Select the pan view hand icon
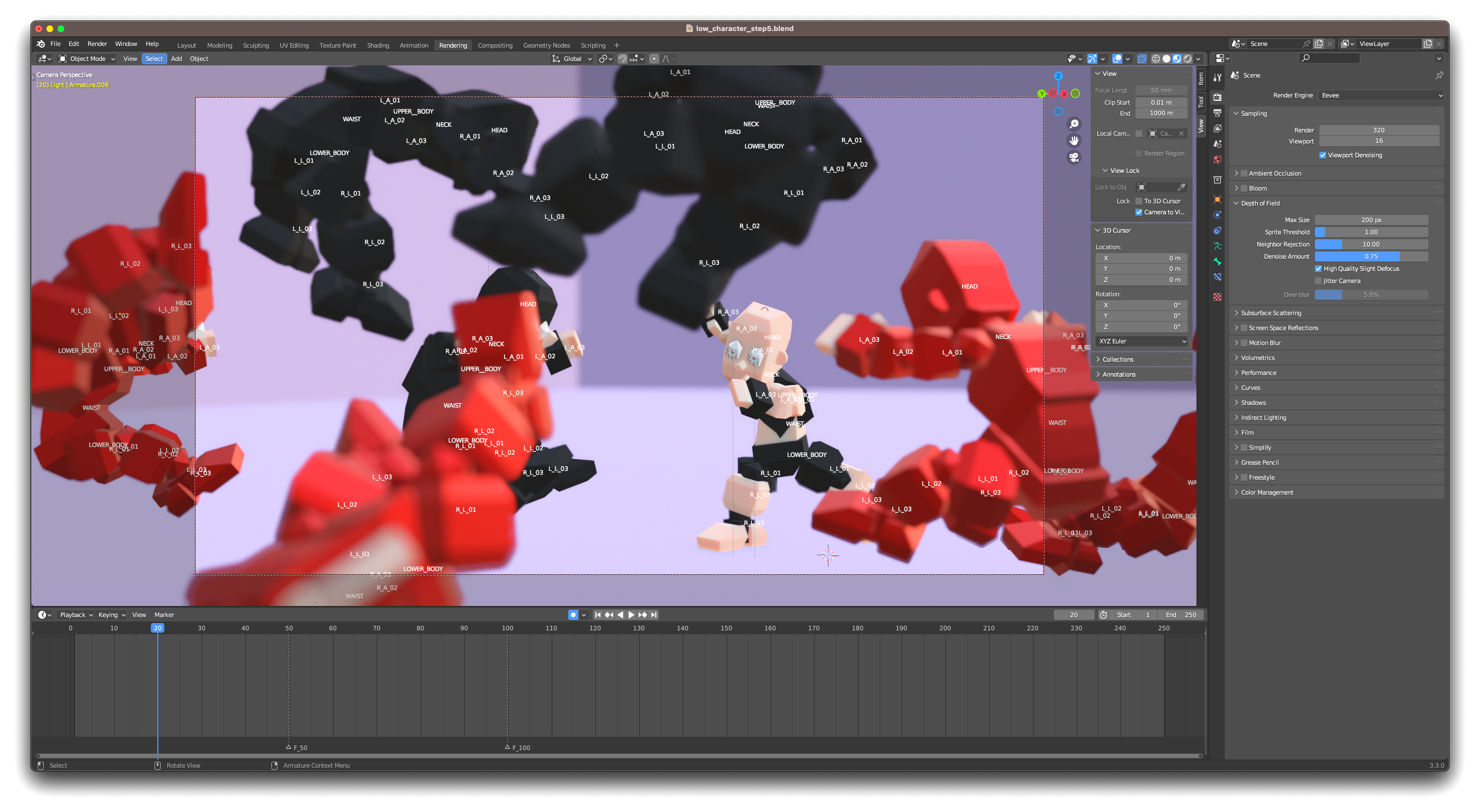Image resolution: width=1480 pixels, height=812 pixels. tap(1073, 141)
